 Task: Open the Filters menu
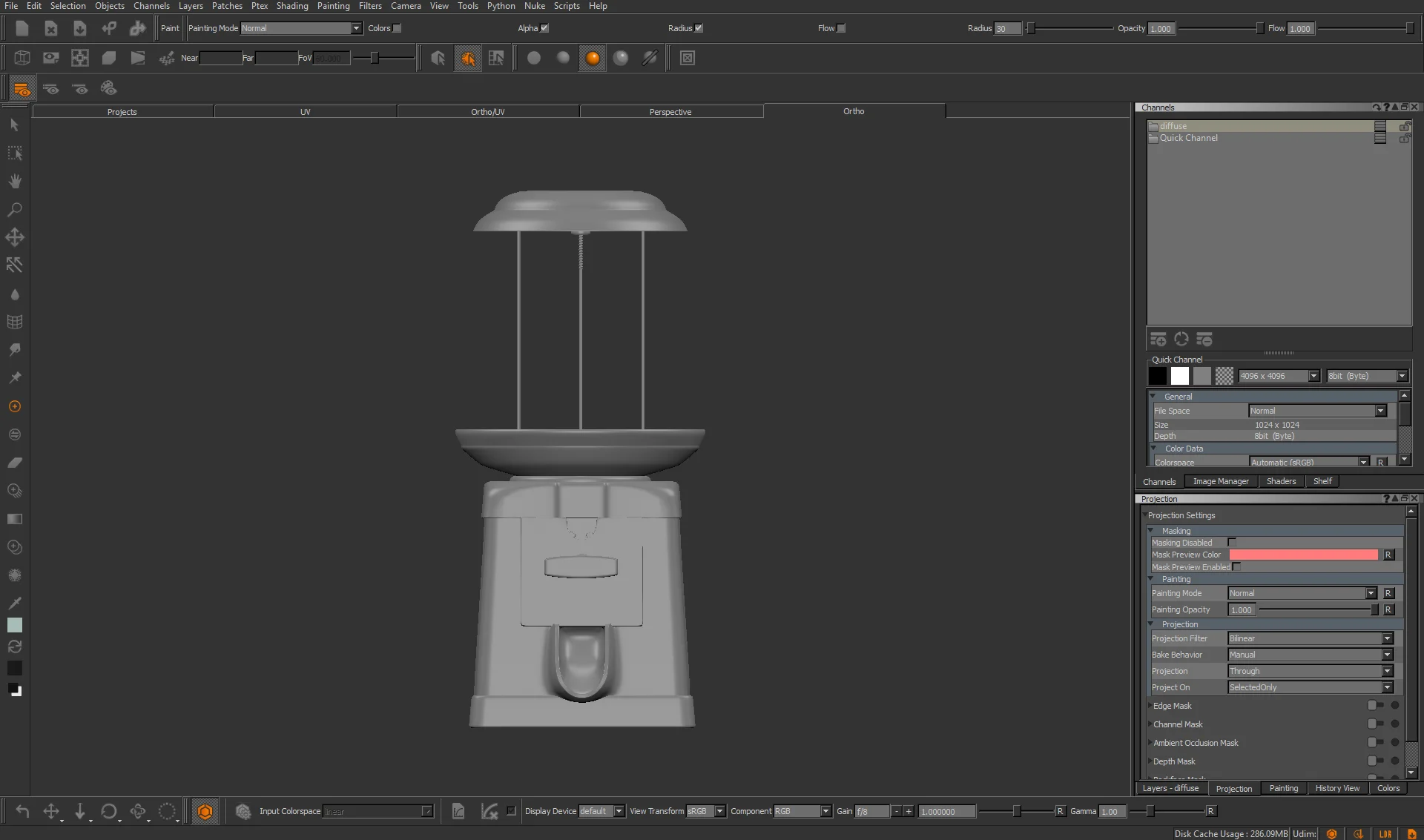tap(369, 6)
